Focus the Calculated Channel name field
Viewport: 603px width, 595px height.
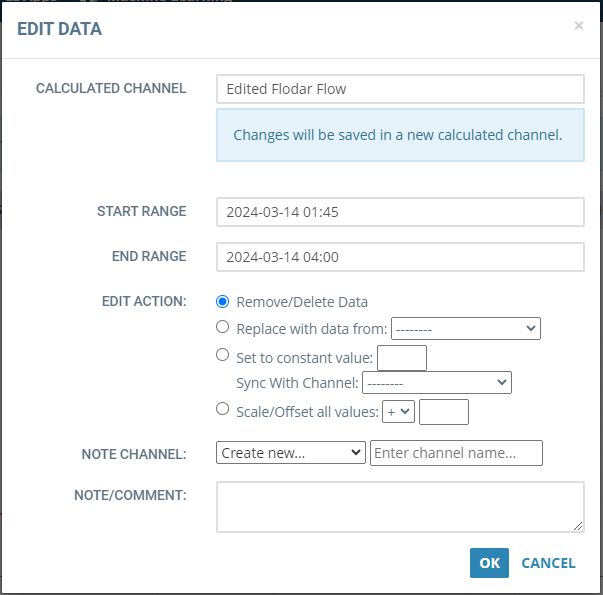coord(400,89)
